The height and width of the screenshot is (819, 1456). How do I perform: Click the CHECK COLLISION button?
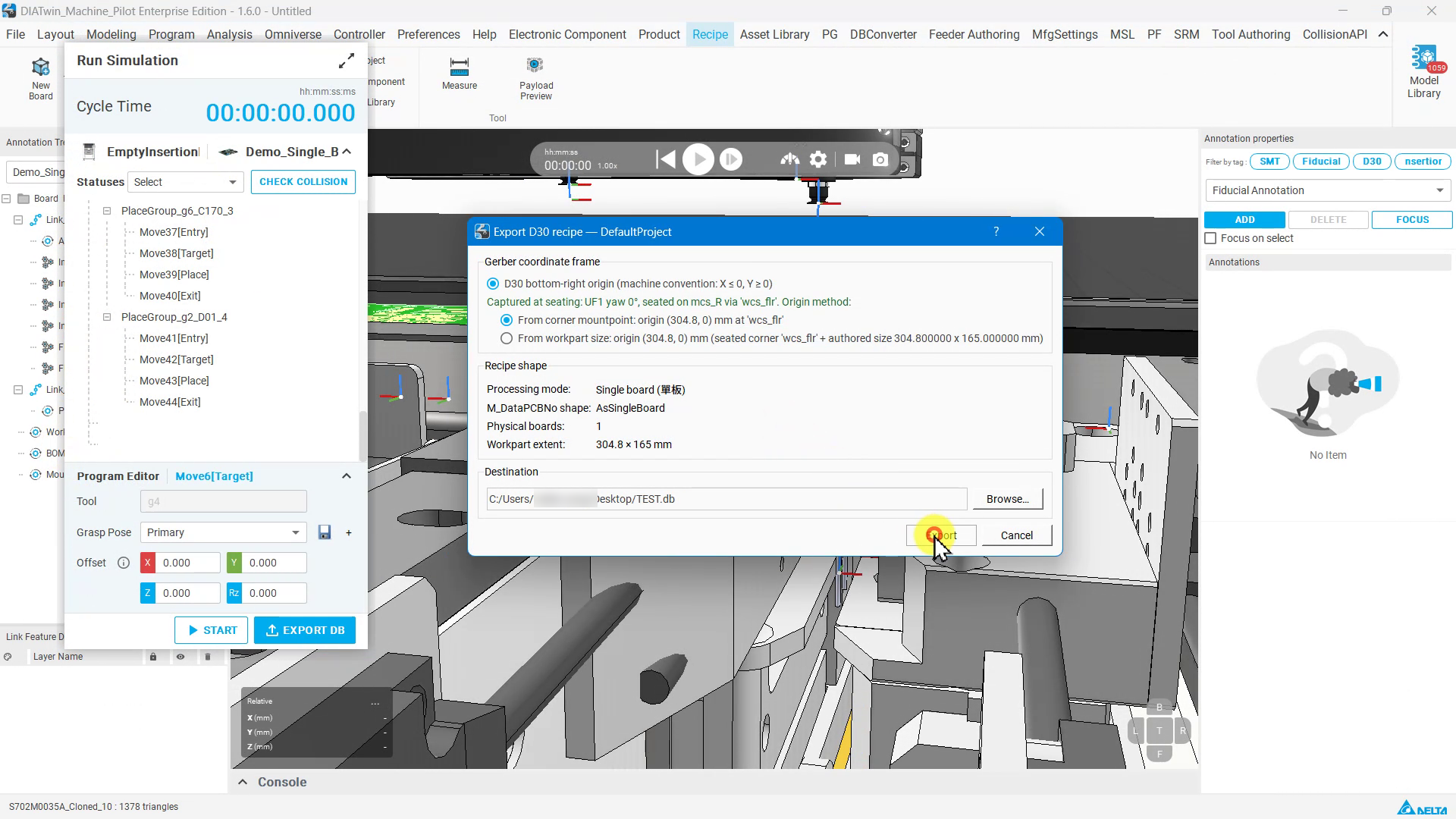[x=303, y=182]
